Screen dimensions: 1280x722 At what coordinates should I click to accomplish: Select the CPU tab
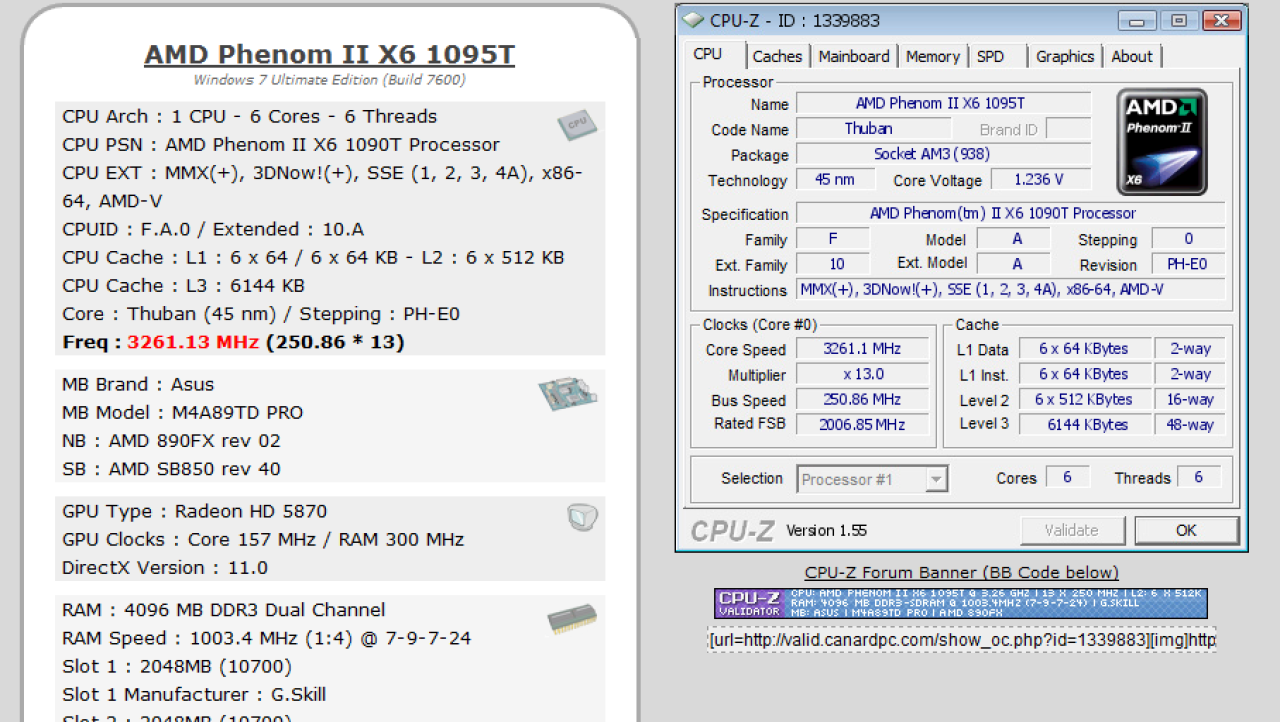pos(708,54)
